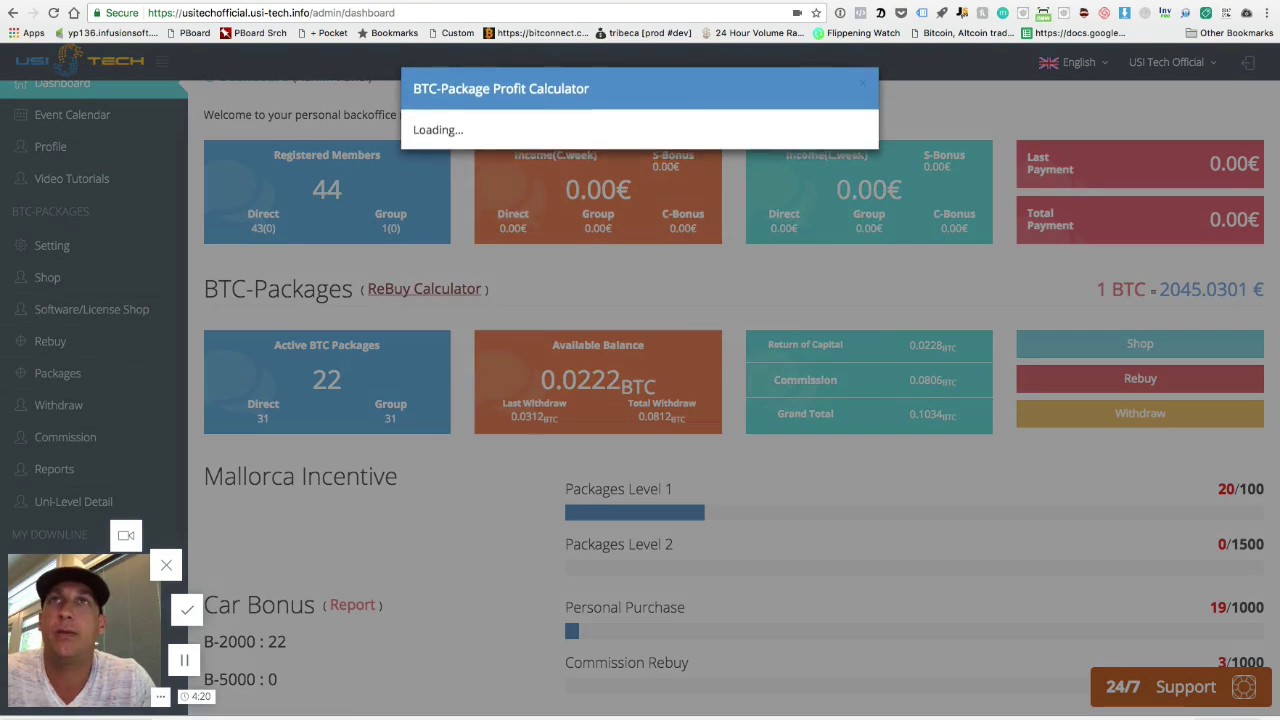This screenshot has height=720, width=1280.
Task: Open Reports in the sidebar
Action: pyautogui.click(x=54, y=469)
